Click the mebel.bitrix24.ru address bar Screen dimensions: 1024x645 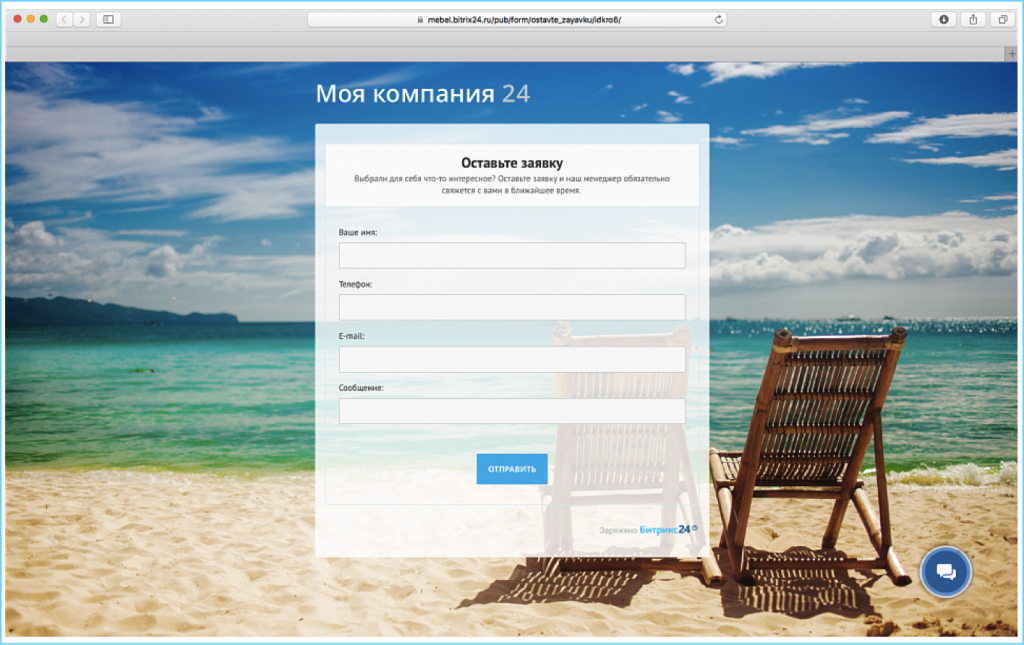pyautogui.click(x=520, y=19)
